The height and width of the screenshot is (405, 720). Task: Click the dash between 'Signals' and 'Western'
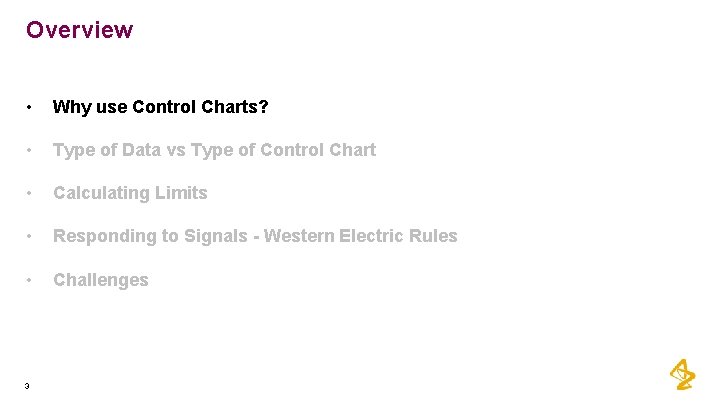click(x=256, y=237)
